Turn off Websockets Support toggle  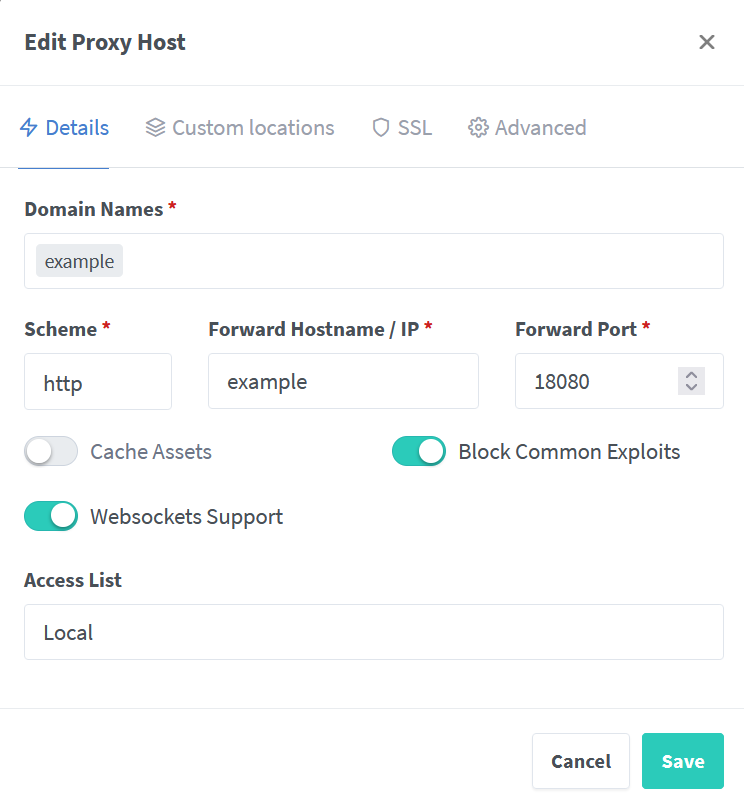51,516
